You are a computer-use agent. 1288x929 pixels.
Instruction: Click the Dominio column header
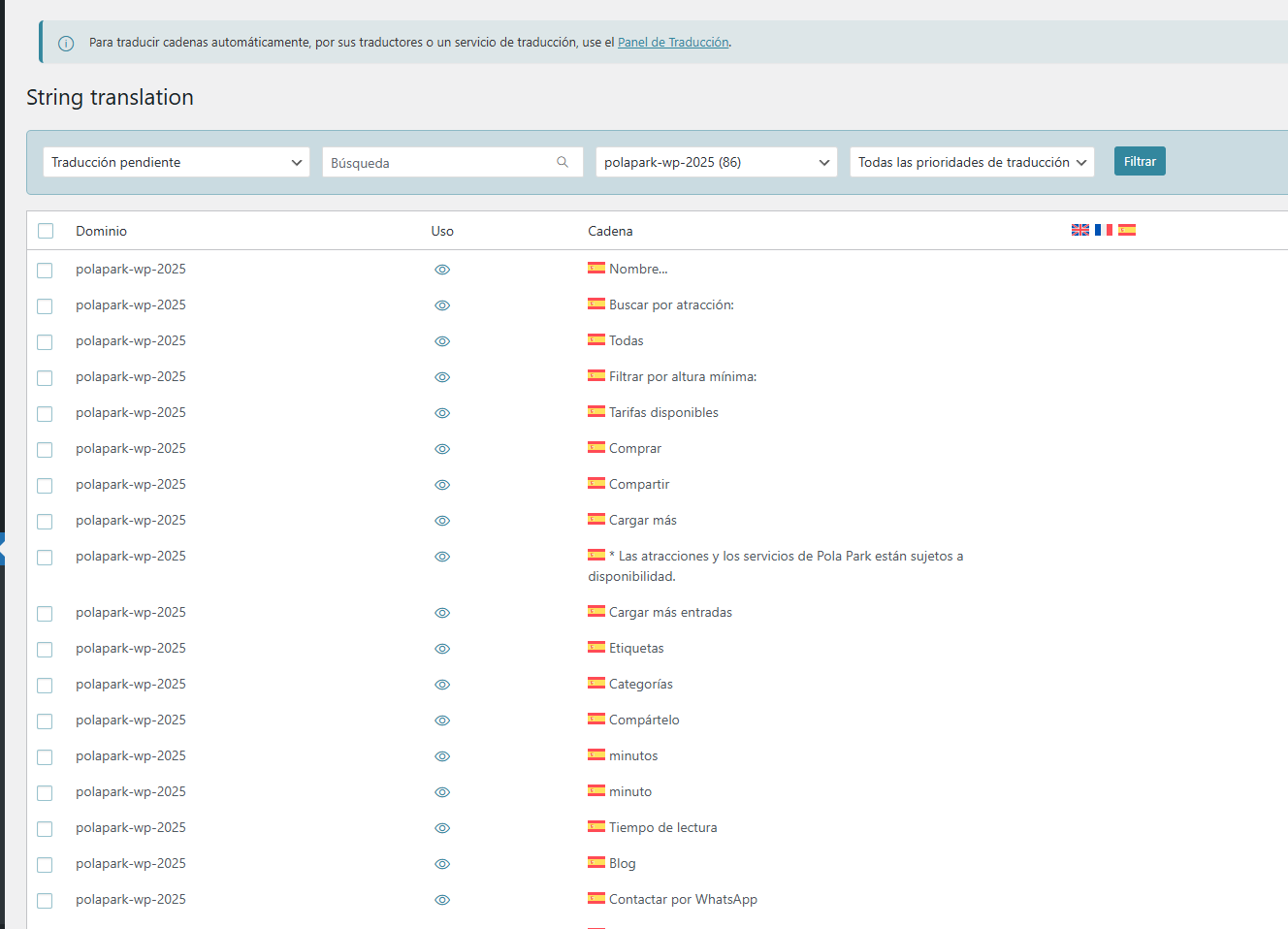[x=102, y=231]
